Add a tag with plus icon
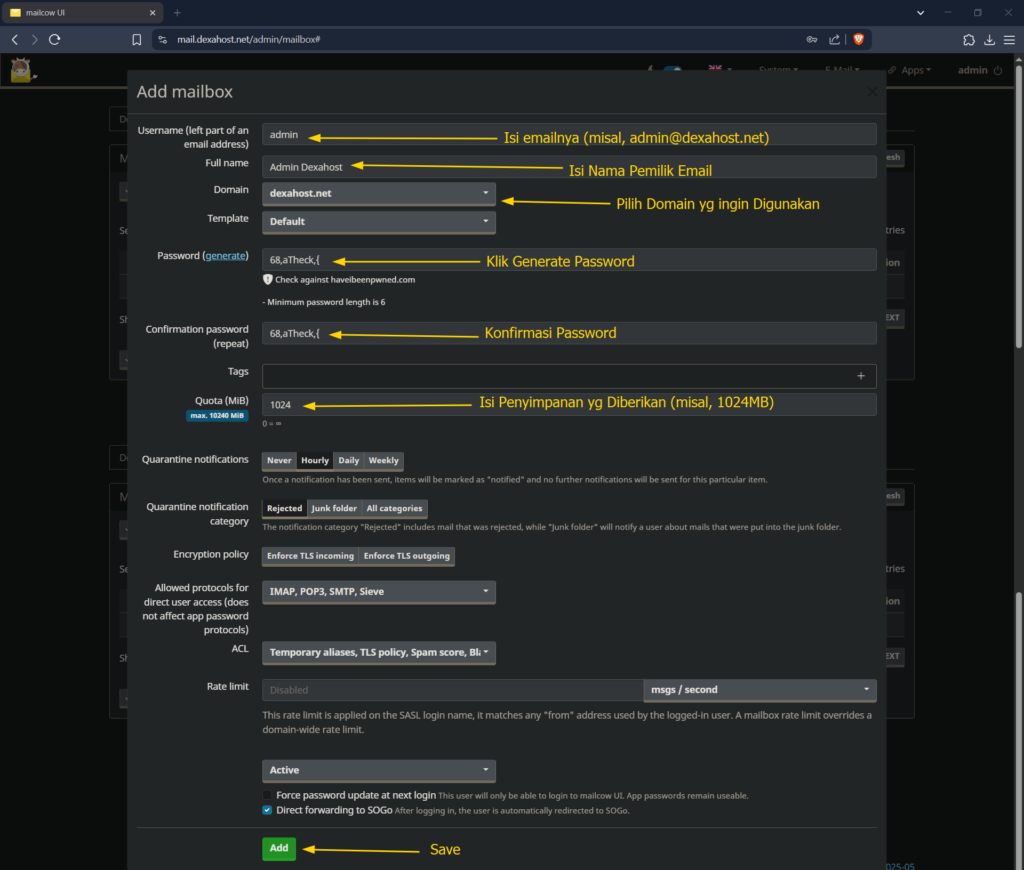Viewport: 1024px width, 870px height. tap(861, 376)
